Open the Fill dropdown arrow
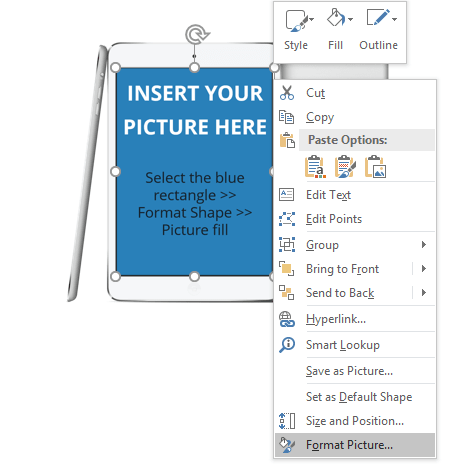The height and width of the screenshot is (468, 468). pos(350,19)
